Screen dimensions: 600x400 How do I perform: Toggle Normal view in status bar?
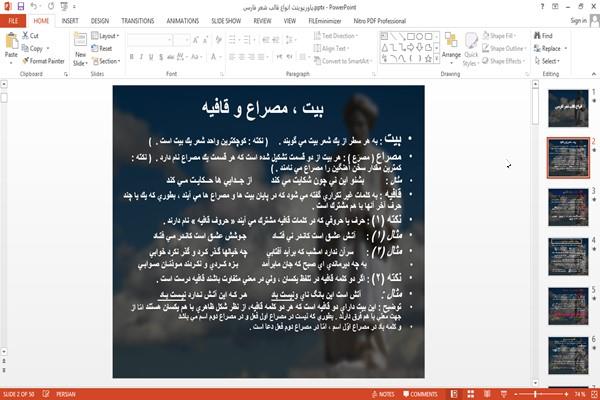click(454, 394)
